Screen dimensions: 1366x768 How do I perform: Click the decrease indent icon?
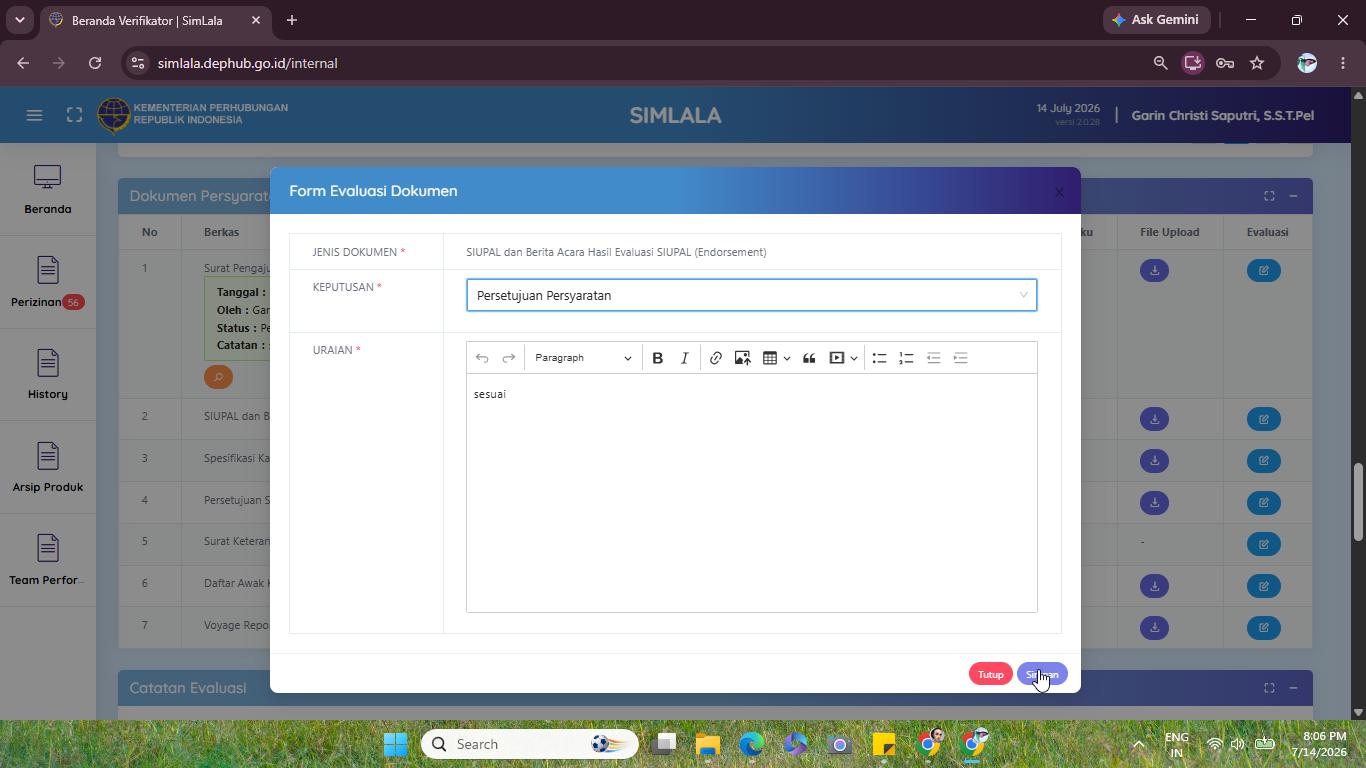point(933,358)
